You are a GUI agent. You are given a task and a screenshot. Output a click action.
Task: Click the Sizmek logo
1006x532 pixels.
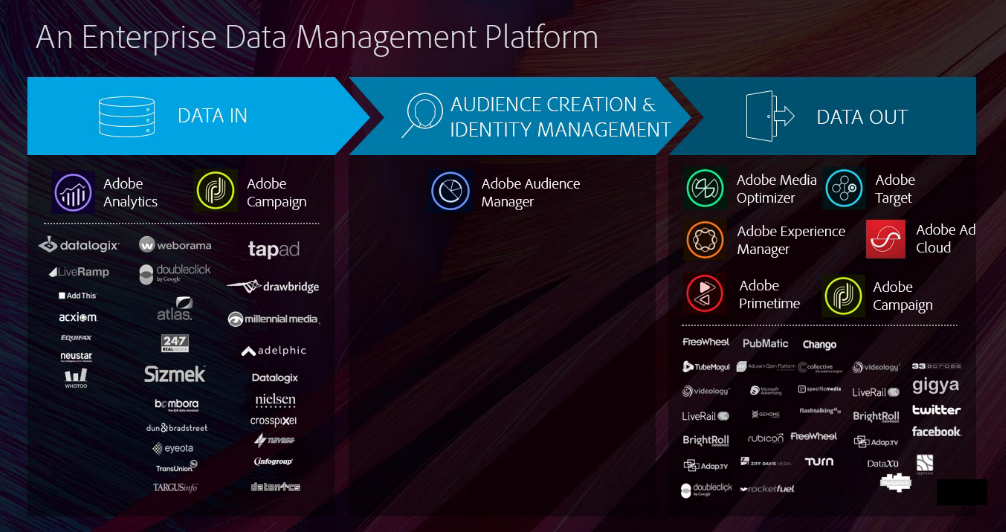pos(175,374)
